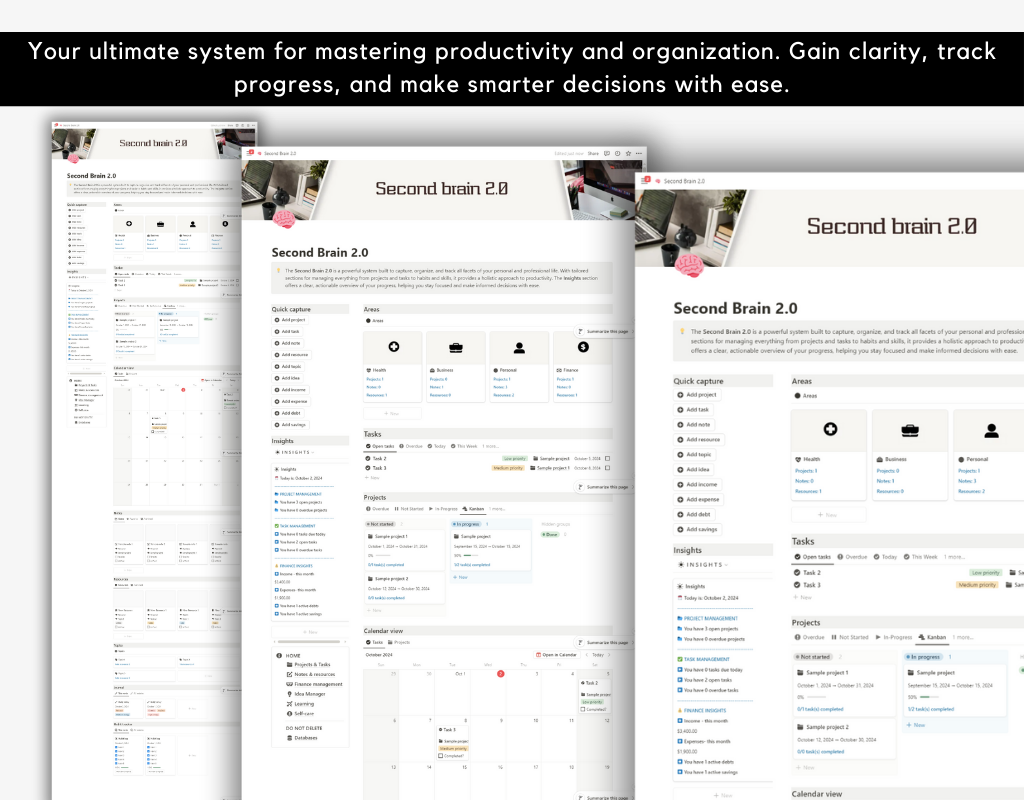Viewport: 1024px width, 800px height.
Task: Go to previous month with calendar left chevron
Action: [586, 654]
